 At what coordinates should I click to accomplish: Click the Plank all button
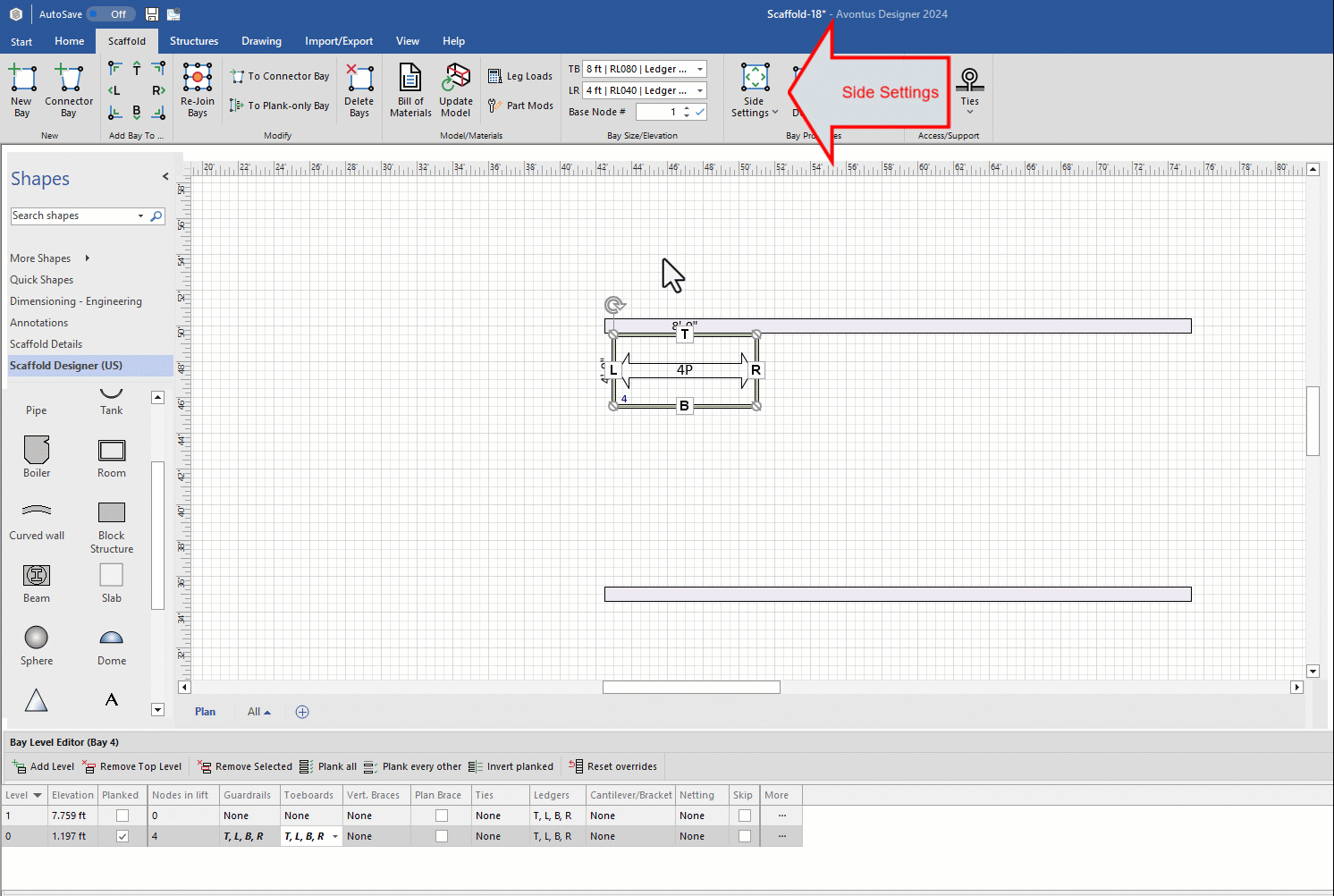[328, 766]
